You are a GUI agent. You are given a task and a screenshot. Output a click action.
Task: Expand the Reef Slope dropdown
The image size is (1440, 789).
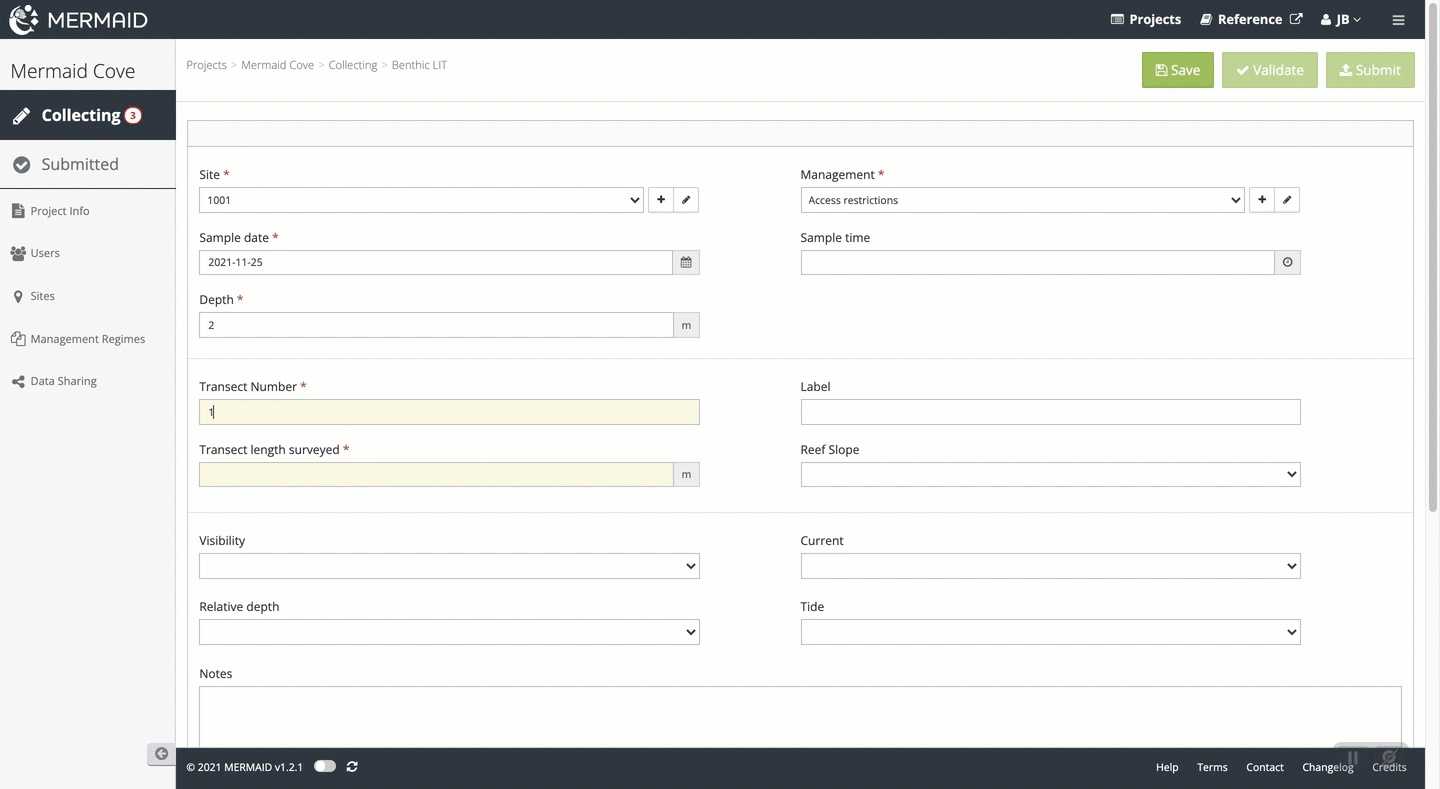(x=1050, y=474)
